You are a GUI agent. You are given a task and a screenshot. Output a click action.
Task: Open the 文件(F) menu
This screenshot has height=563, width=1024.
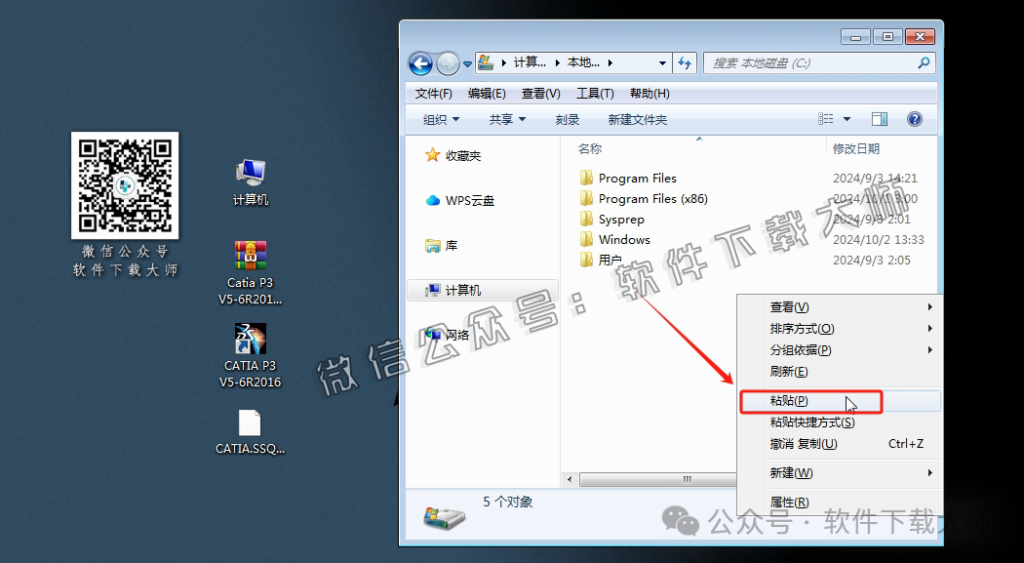[434, 93]
